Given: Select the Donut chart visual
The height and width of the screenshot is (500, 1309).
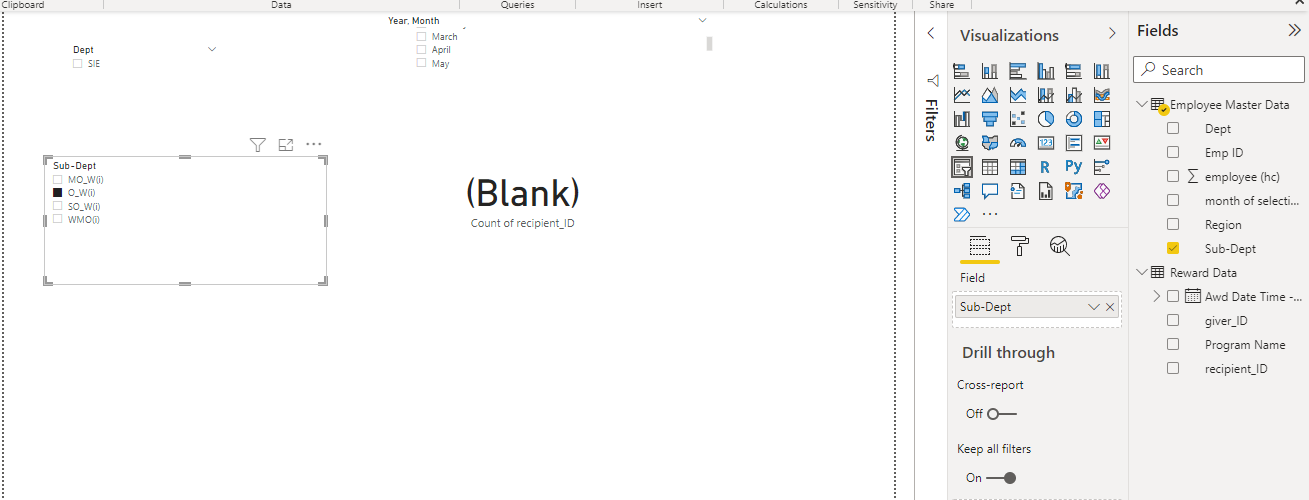Looking at the screenshot, I should coord(1074,119).
